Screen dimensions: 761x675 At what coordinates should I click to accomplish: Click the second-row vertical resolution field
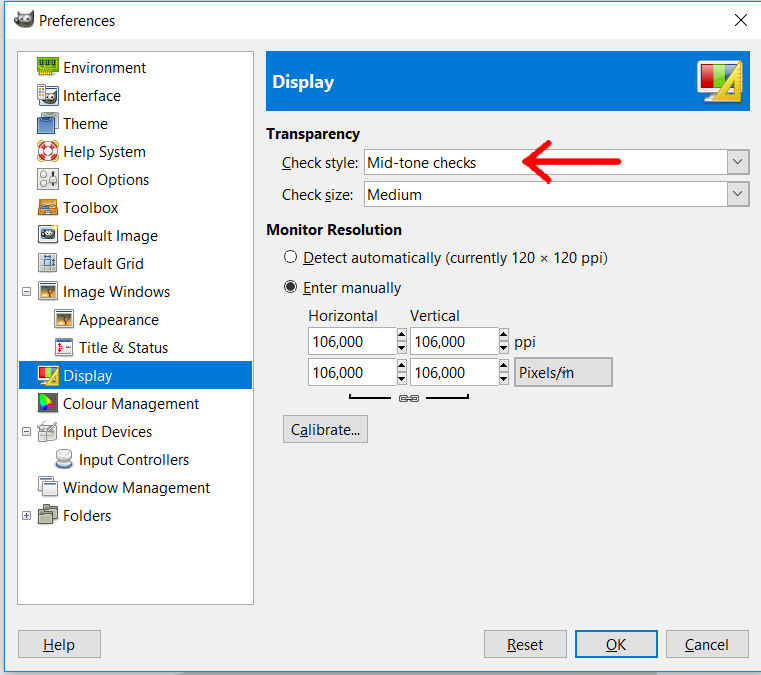click(454, 372)
